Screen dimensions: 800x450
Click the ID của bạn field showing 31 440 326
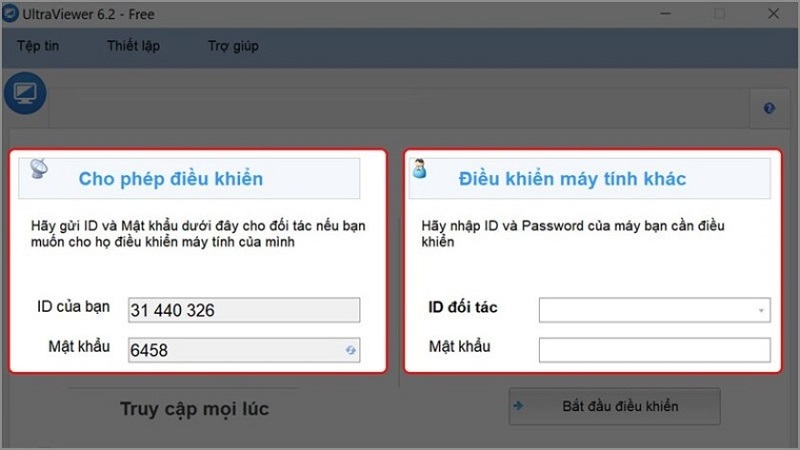click(243, 311)
